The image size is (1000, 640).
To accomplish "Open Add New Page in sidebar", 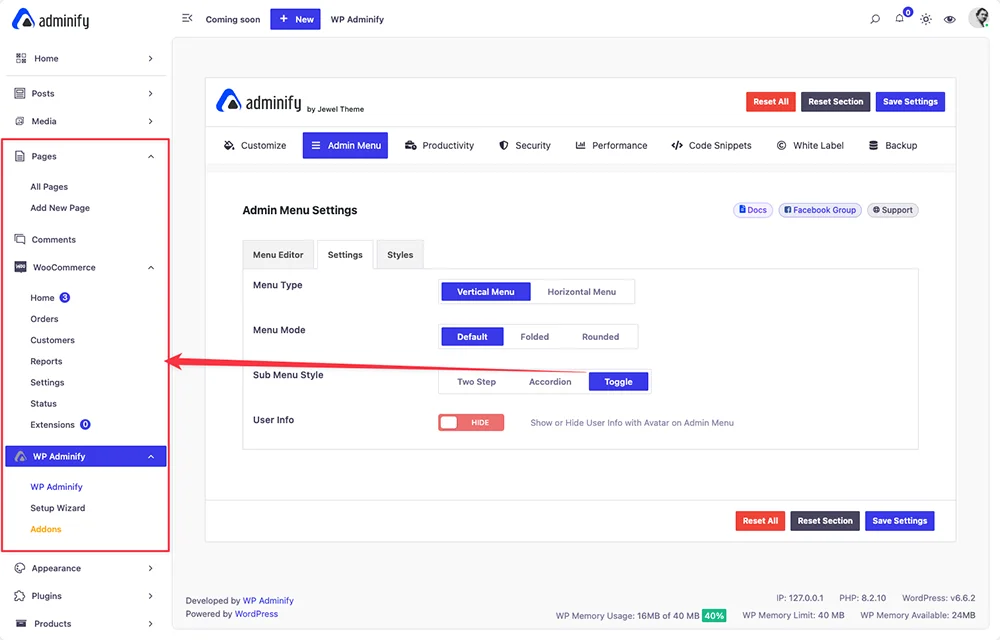I will [60, 208].
